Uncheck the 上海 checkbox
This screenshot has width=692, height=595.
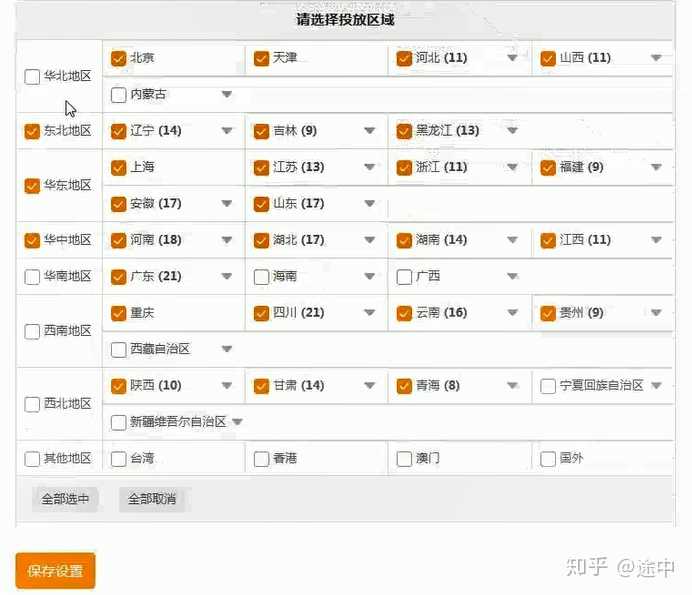[x=119, y=168]
